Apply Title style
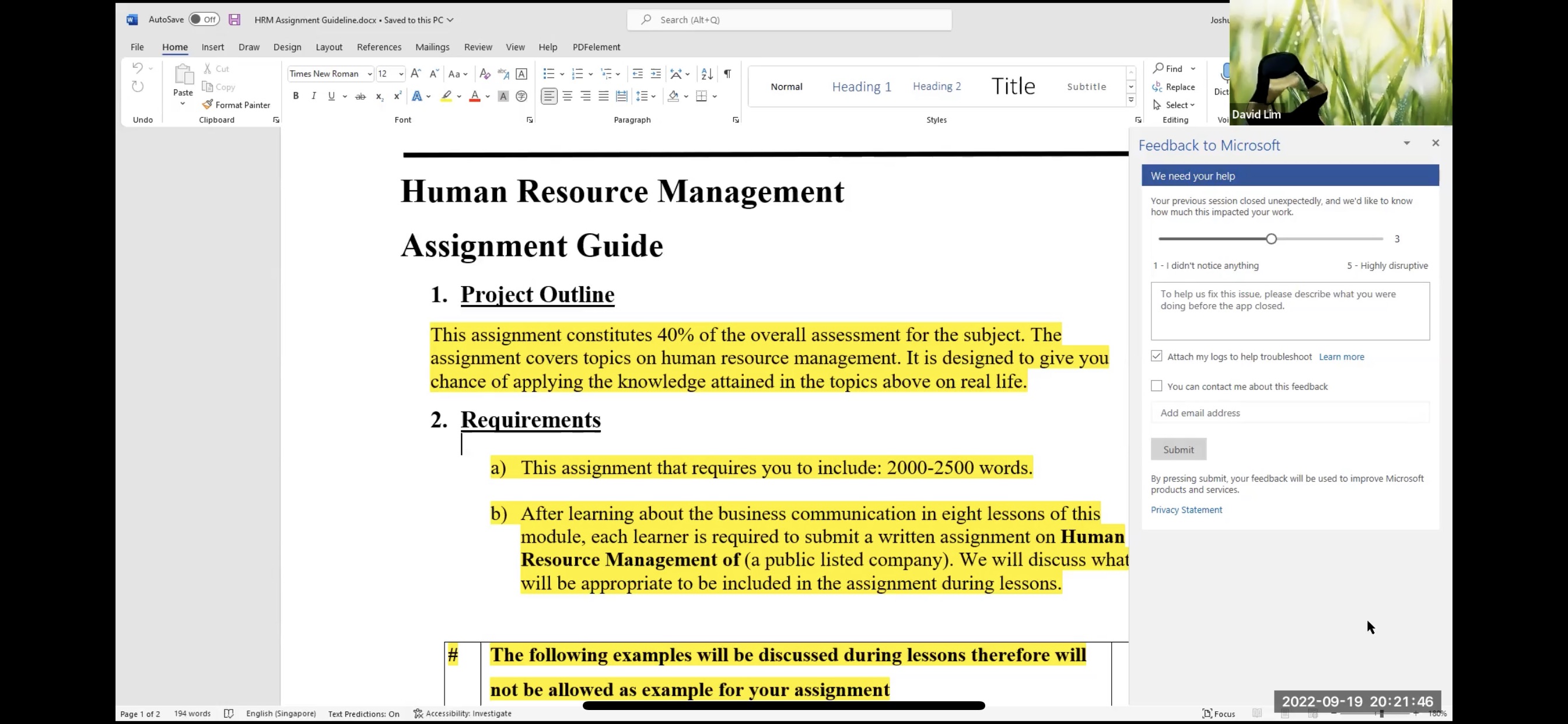1568x724 pixels. 1013,86
